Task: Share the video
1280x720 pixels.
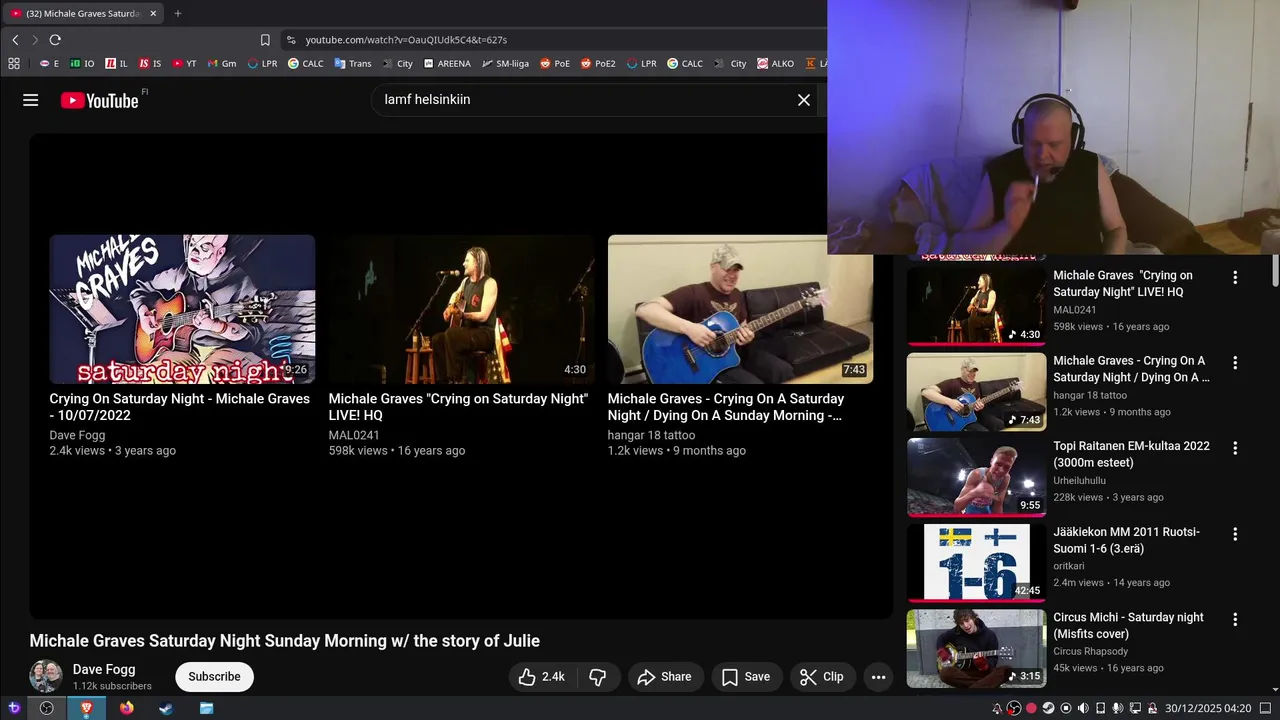Action: coord(665,677)
